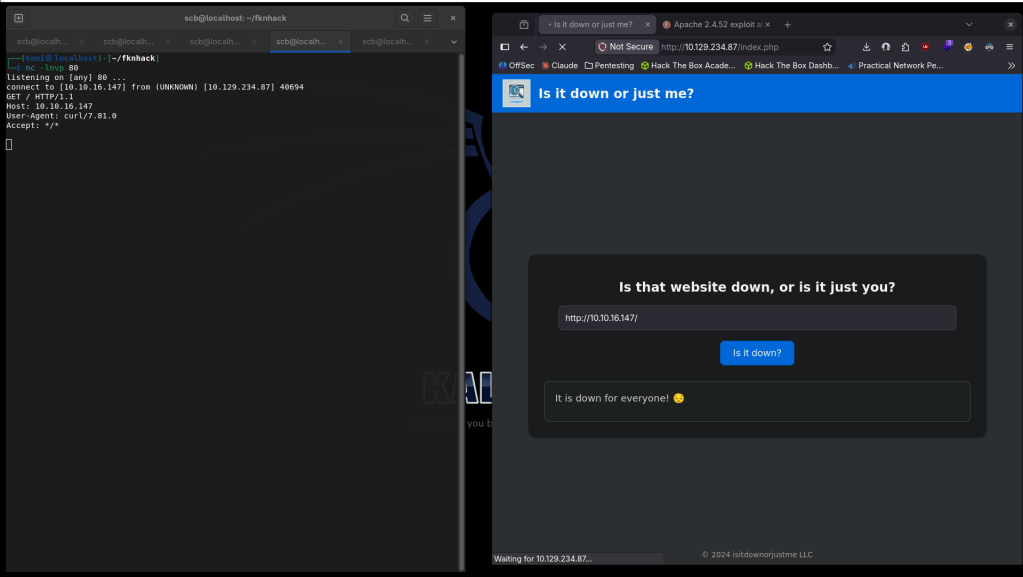Click the terminal search icon

[404, 18]
